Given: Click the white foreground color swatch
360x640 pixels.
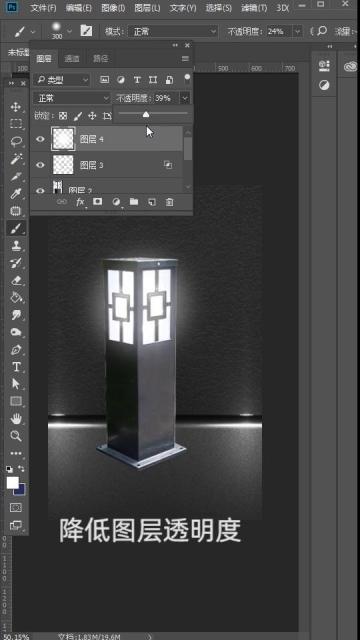Looking at the screenshot, I should click(13, 482).
